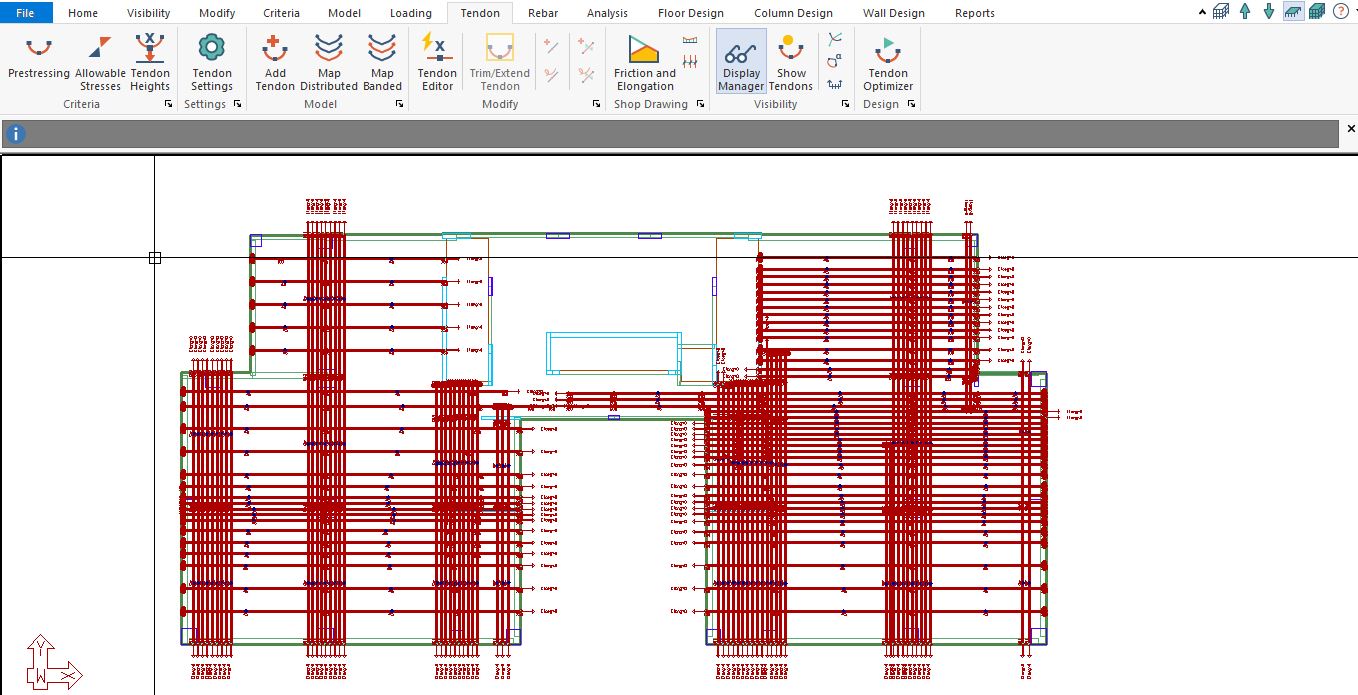Click the lower-right small Modify group icon
This screenshot has height=695, width=1358.
(586, 75)
